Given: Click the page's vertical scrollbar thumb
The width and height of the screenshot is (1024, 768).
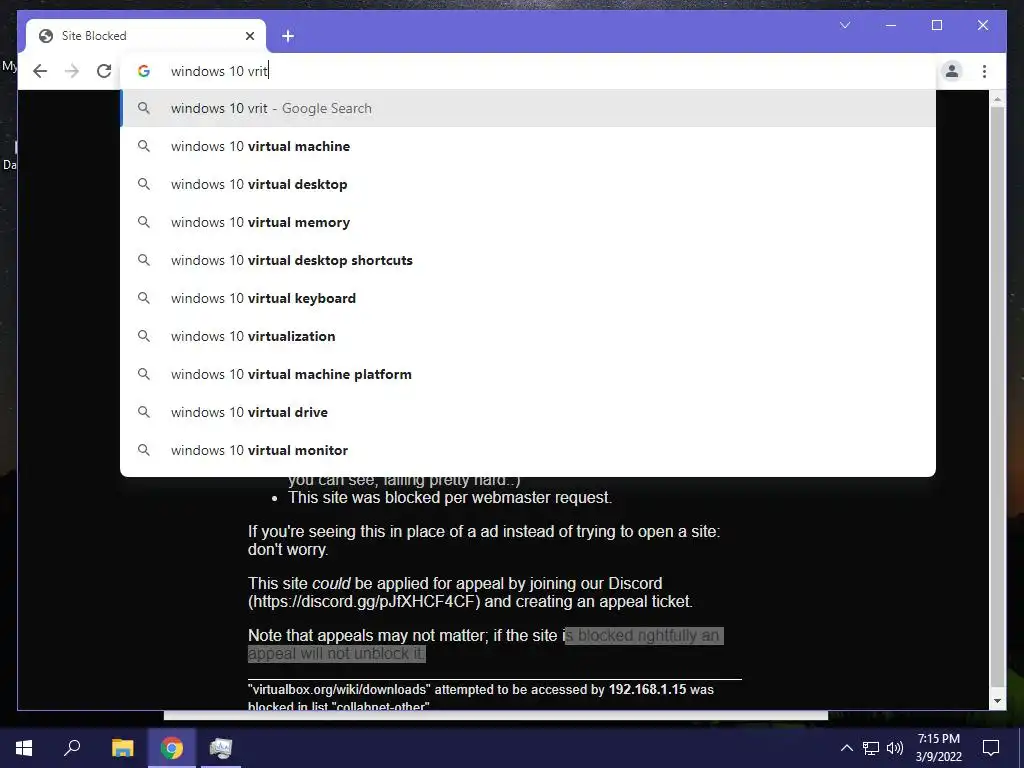Looking at the screenshot, I should click(x=997, y=396).
